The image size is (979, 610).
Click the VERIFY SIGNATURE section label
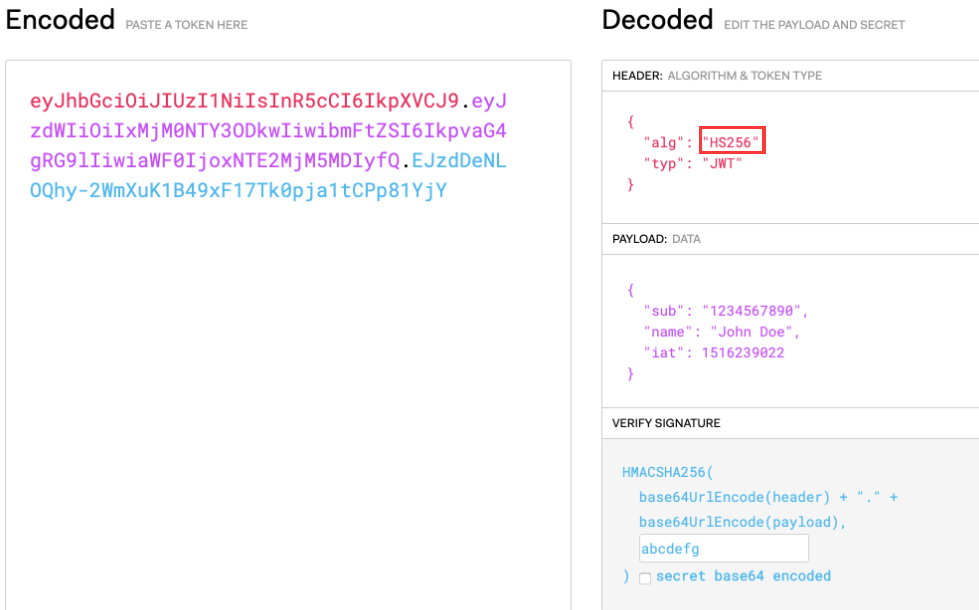(x=666, y=423)
